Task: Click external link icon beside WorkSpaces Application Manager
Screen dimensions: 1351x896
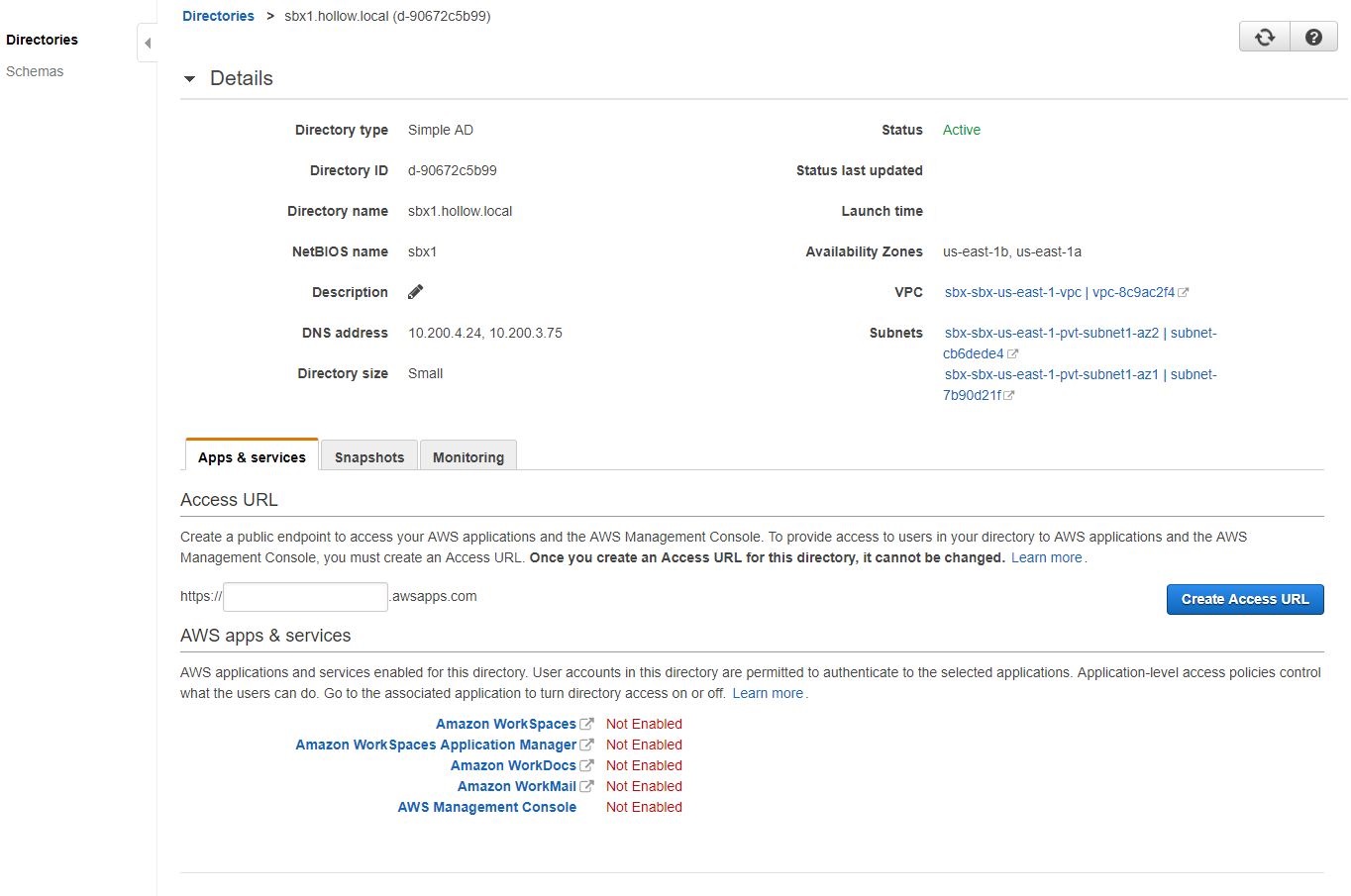Action: click(586, 745)
